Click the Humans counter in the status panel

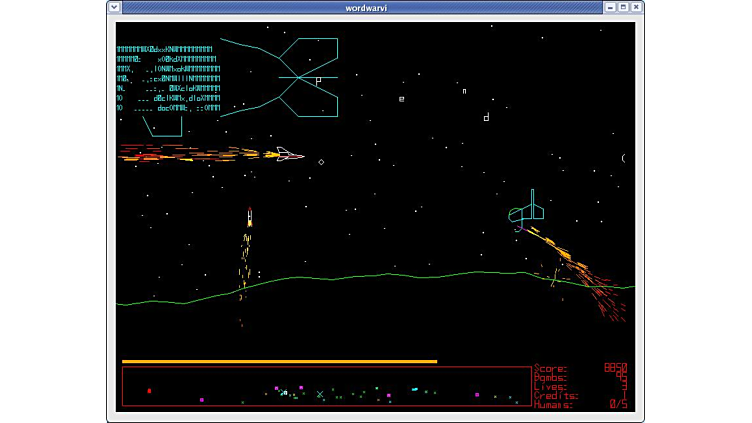[x=580, y=404]
